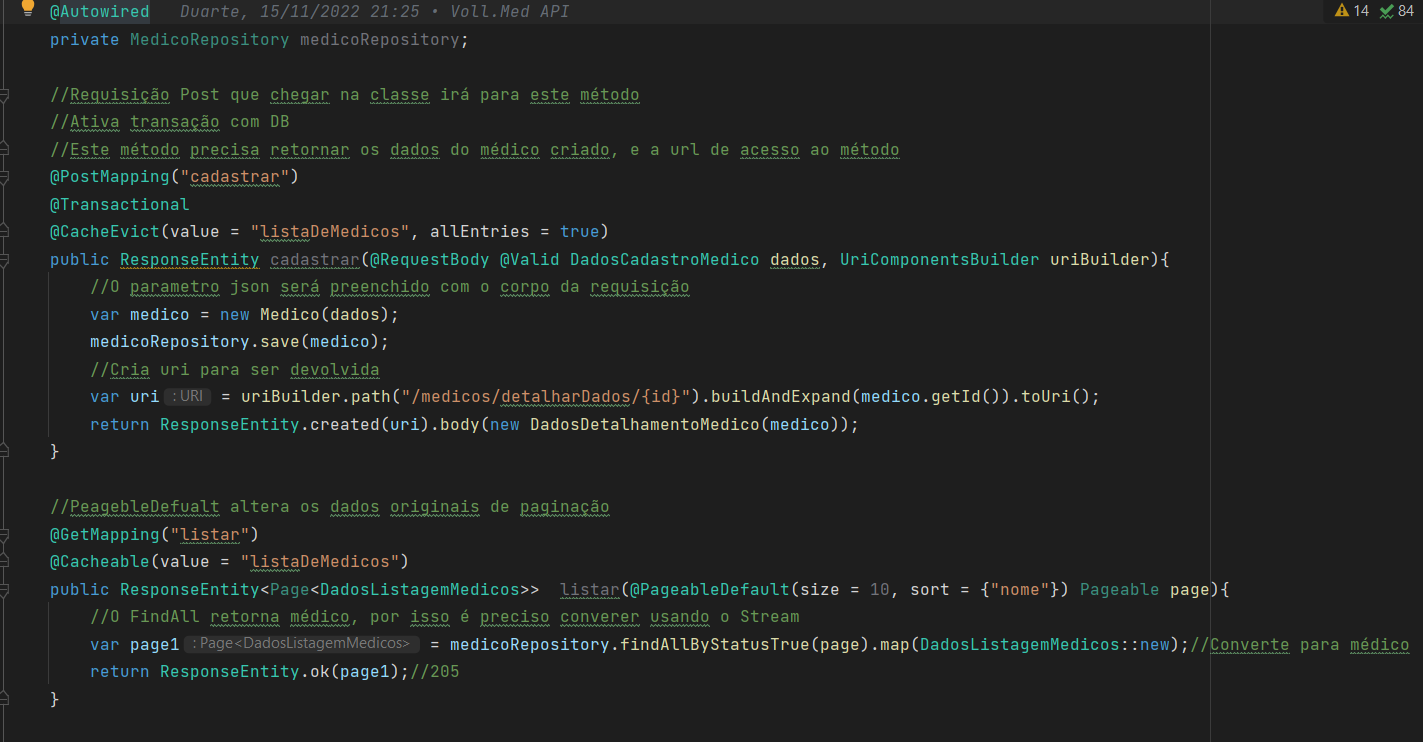Image resolution: width=1423 pixels, height=742 pixels.
Task: Click the @GetMapping annotation
Action: click(105, 534)
